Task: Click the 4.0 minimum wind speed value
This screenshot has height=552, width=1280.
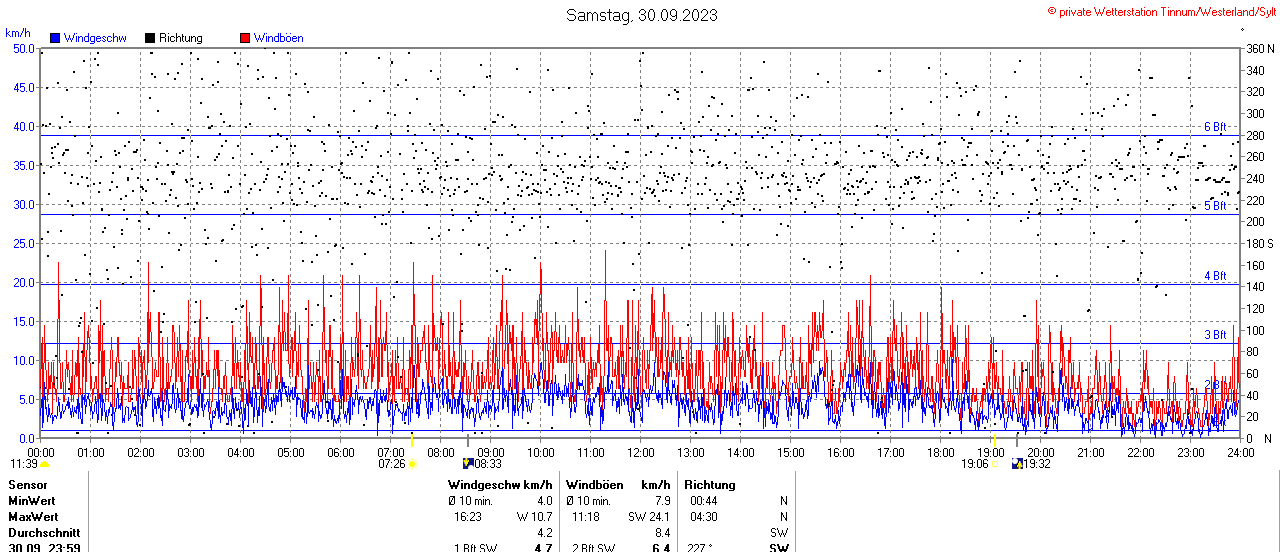Action: (x=545, y=501)
